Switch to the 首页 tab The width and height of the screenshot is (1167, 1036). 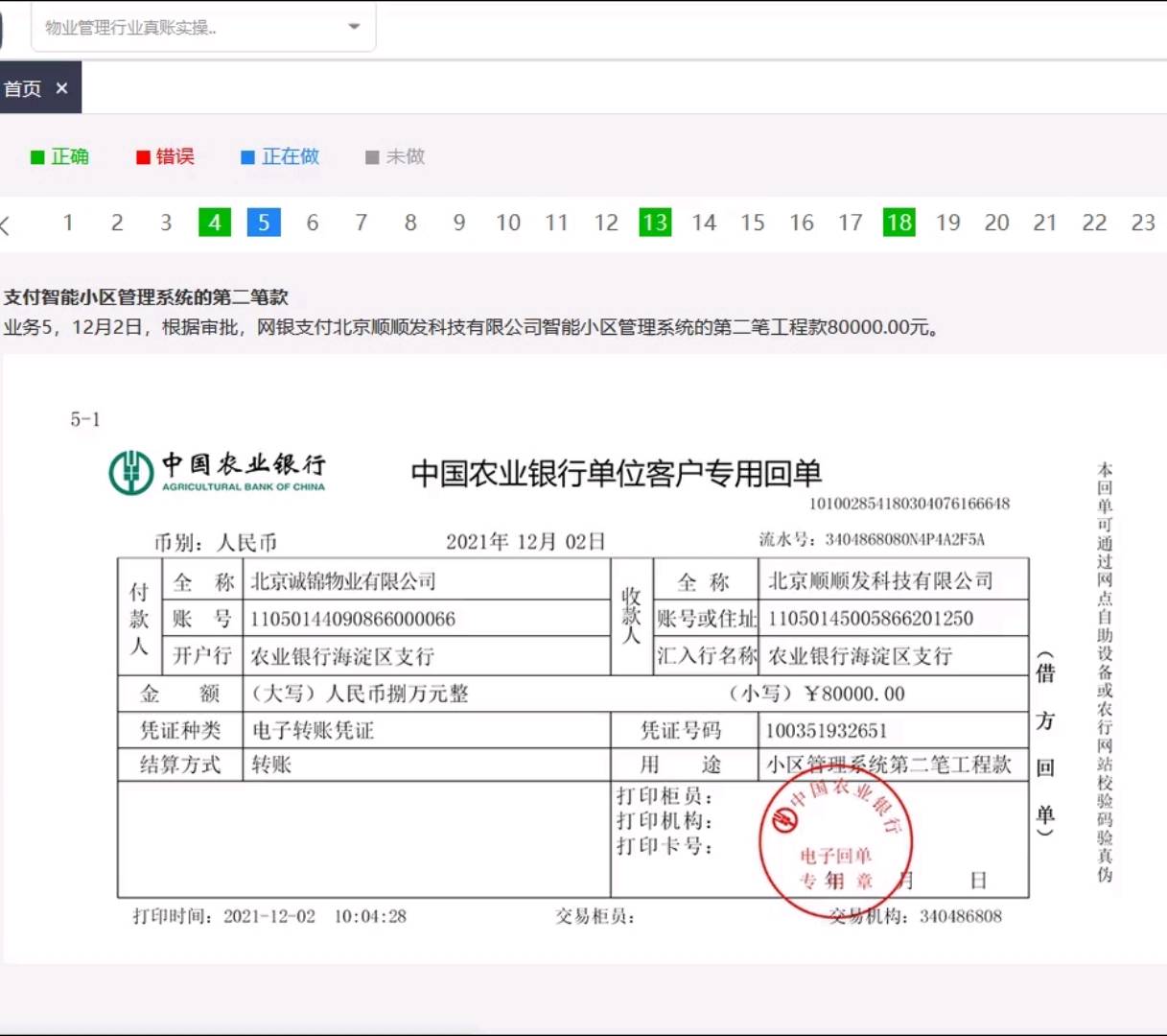[23, 88]
